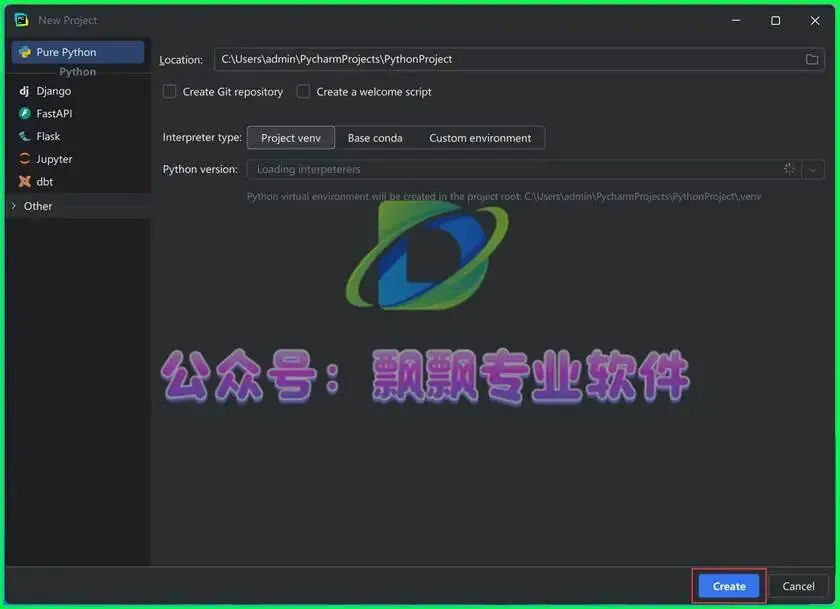This screenshot has height=609, width=840.
Task: Click the Interpreter type label
Action: point(202,137)
